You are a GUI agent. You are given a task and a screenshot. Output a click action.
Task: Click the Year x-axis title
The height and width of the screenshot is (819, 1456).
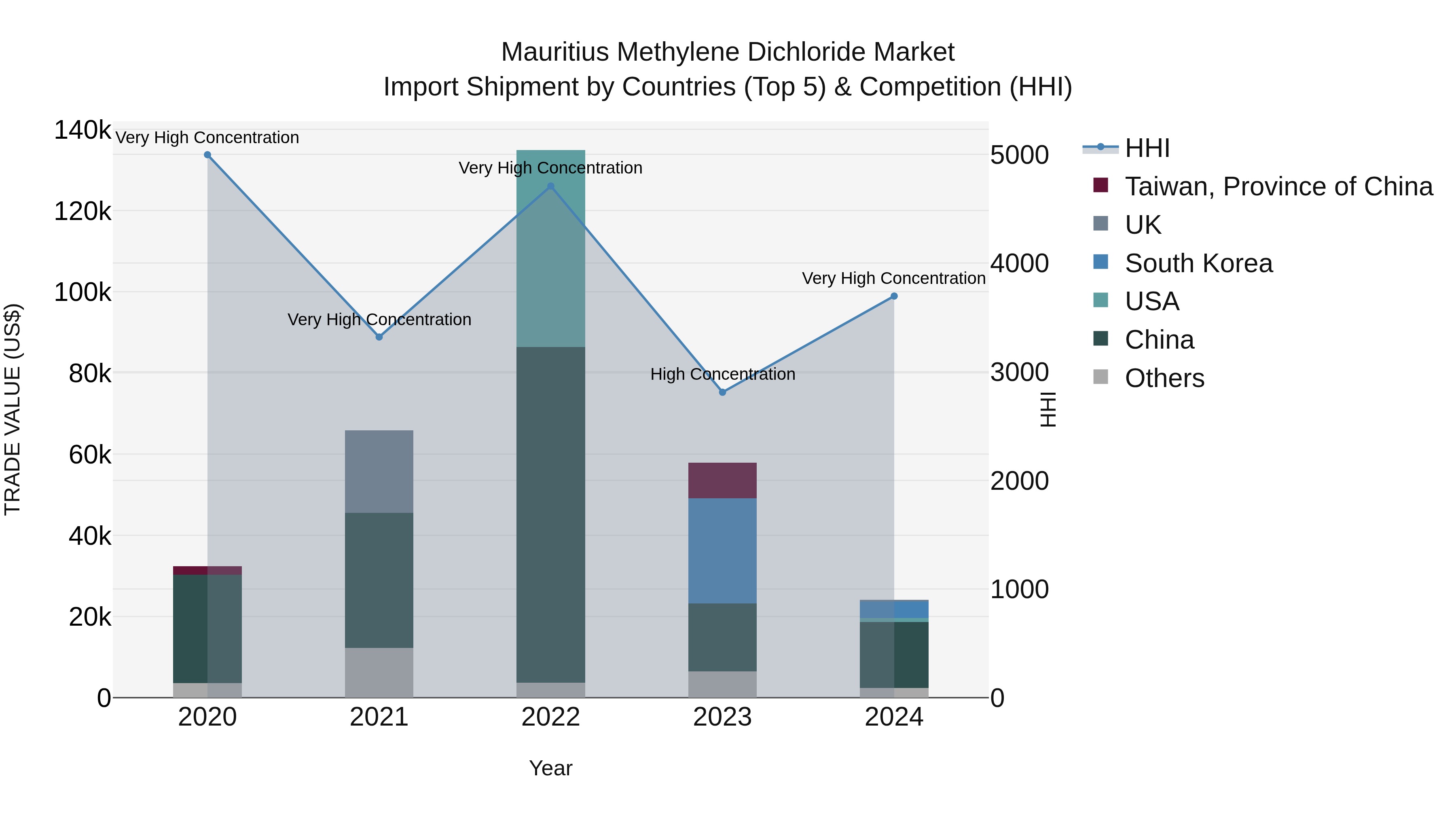point(551,768)
